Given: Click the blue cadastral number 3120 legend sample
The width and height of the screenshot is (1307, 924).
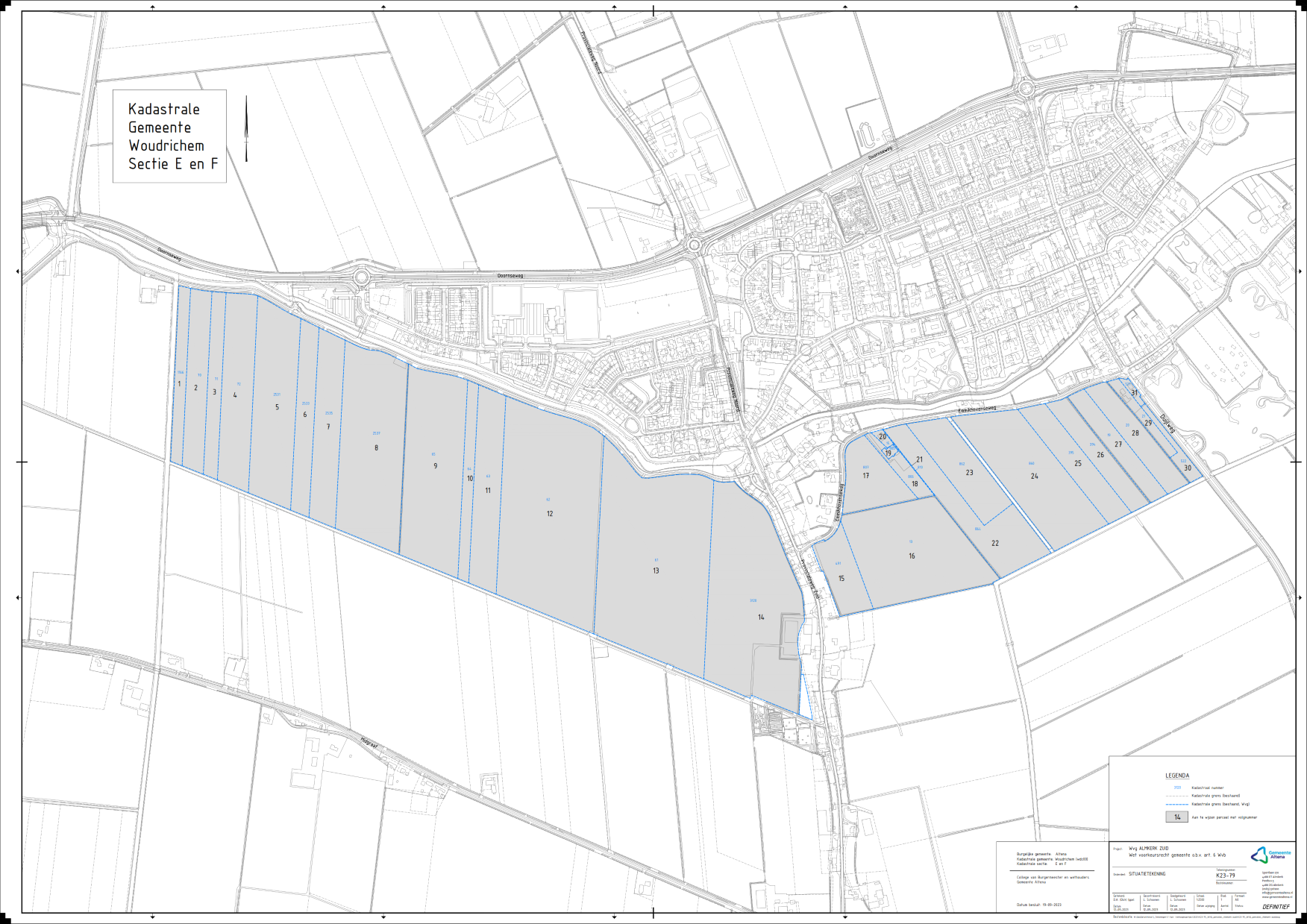Looking at the screenshot, I should [1177, 788].
